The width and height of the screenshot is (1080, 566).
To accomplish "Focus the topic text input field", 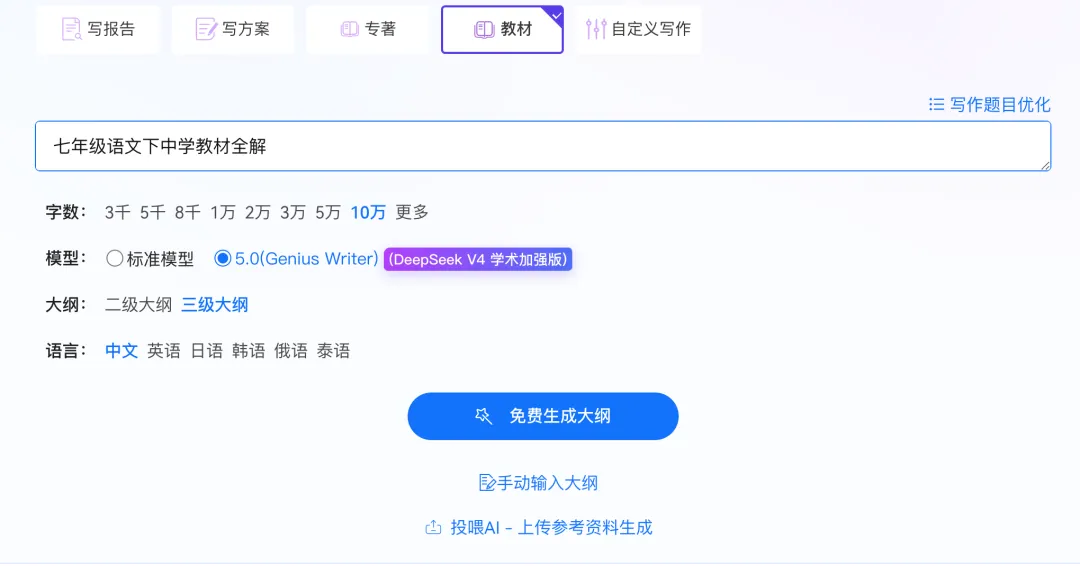I will [543, 146].
